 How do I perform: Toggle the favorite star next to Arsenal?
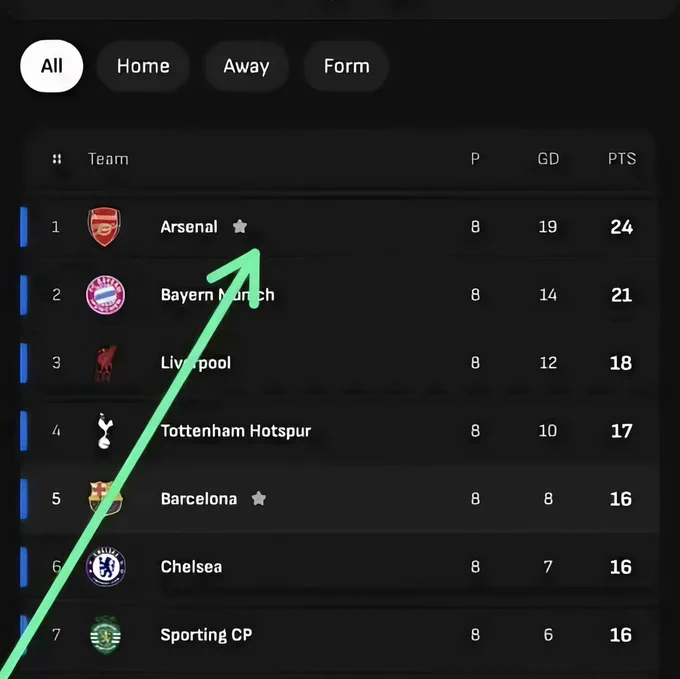point(240,226)
